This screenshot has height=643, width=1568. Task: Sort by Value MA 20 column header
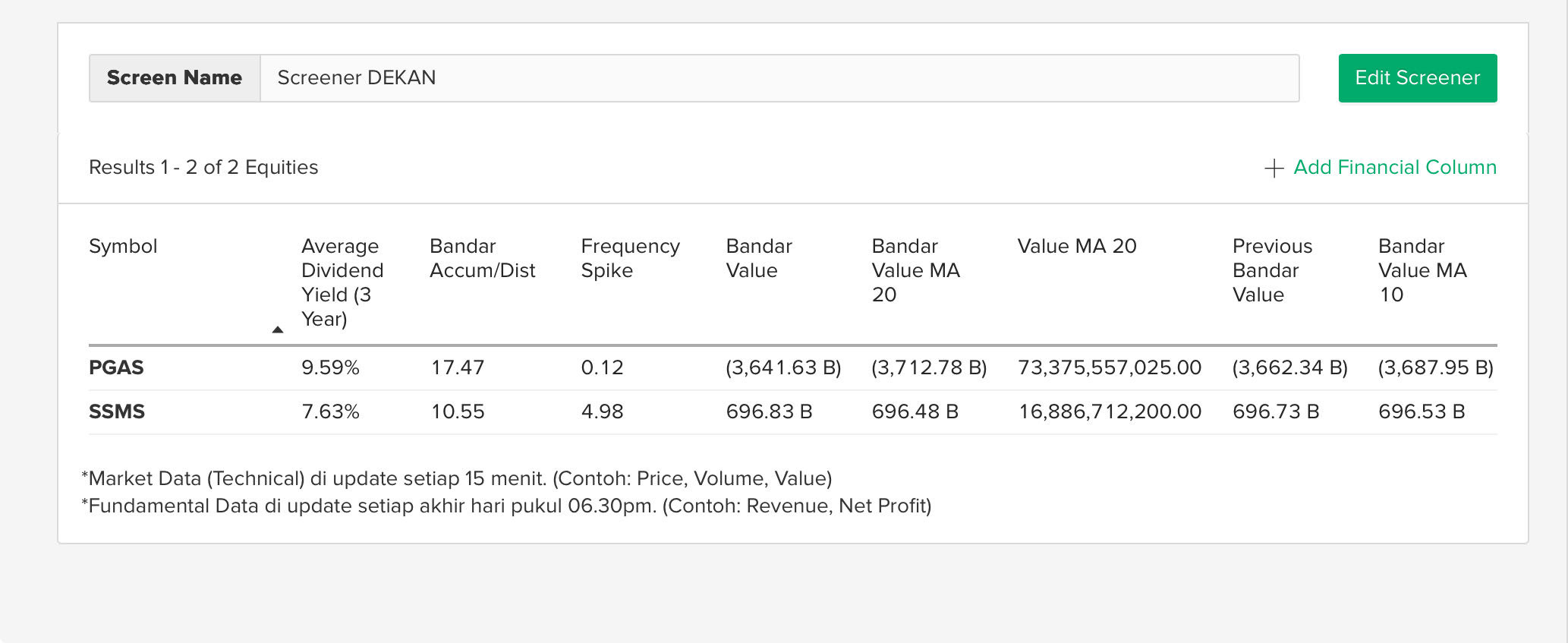1077,246
